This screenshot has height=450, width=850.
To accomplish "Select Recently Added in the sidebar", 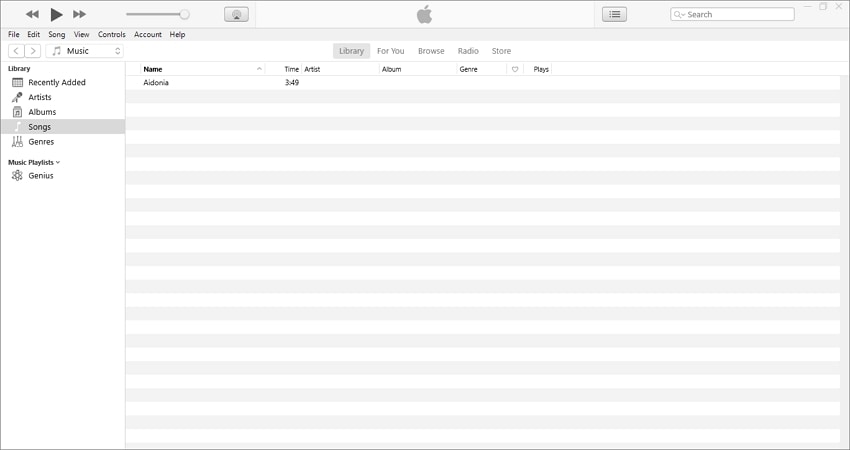I will tap(63, 82).
